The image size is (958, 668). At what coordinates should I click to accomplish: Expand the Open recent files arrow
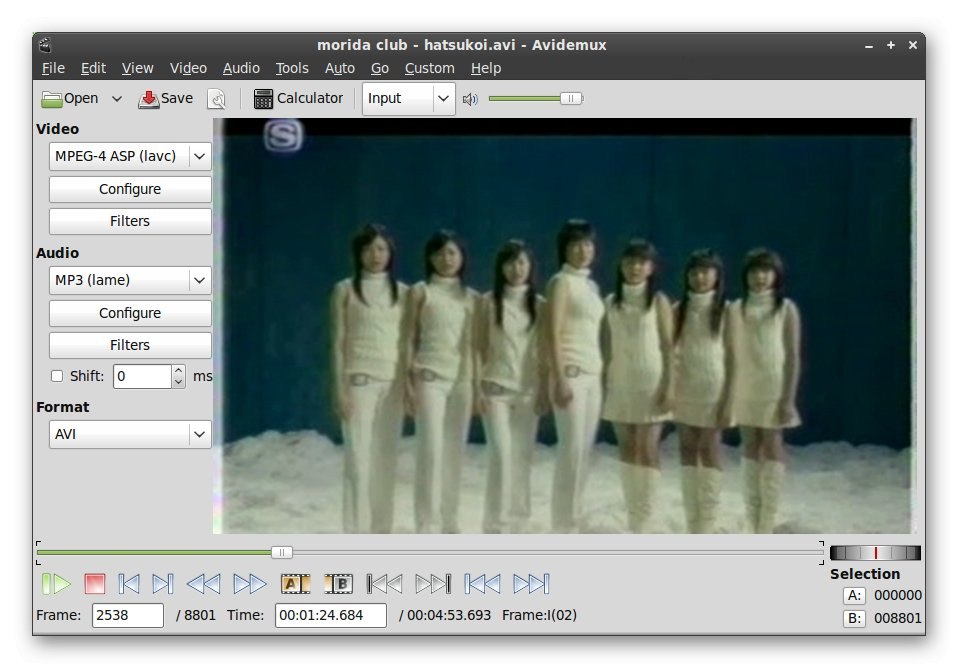point(117,98)
